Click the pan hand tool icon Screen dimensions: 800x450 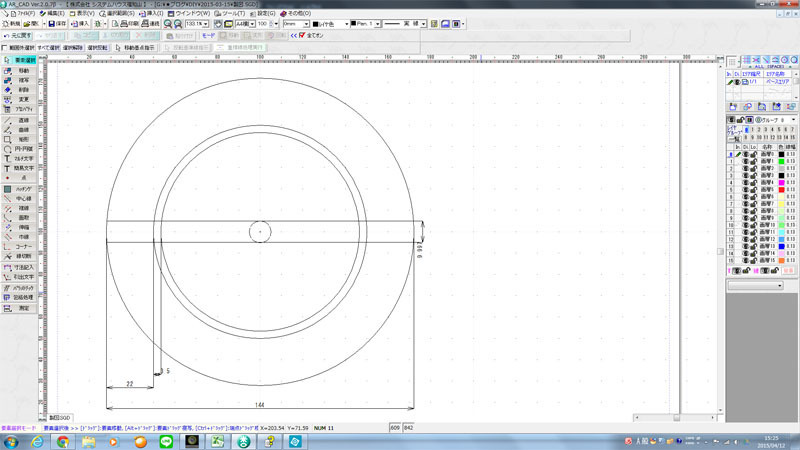tap(218, 24)
